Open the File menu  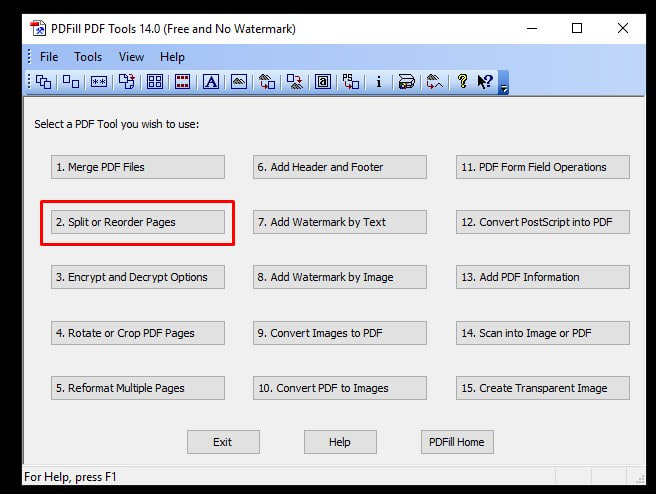[x=49, y=57]
